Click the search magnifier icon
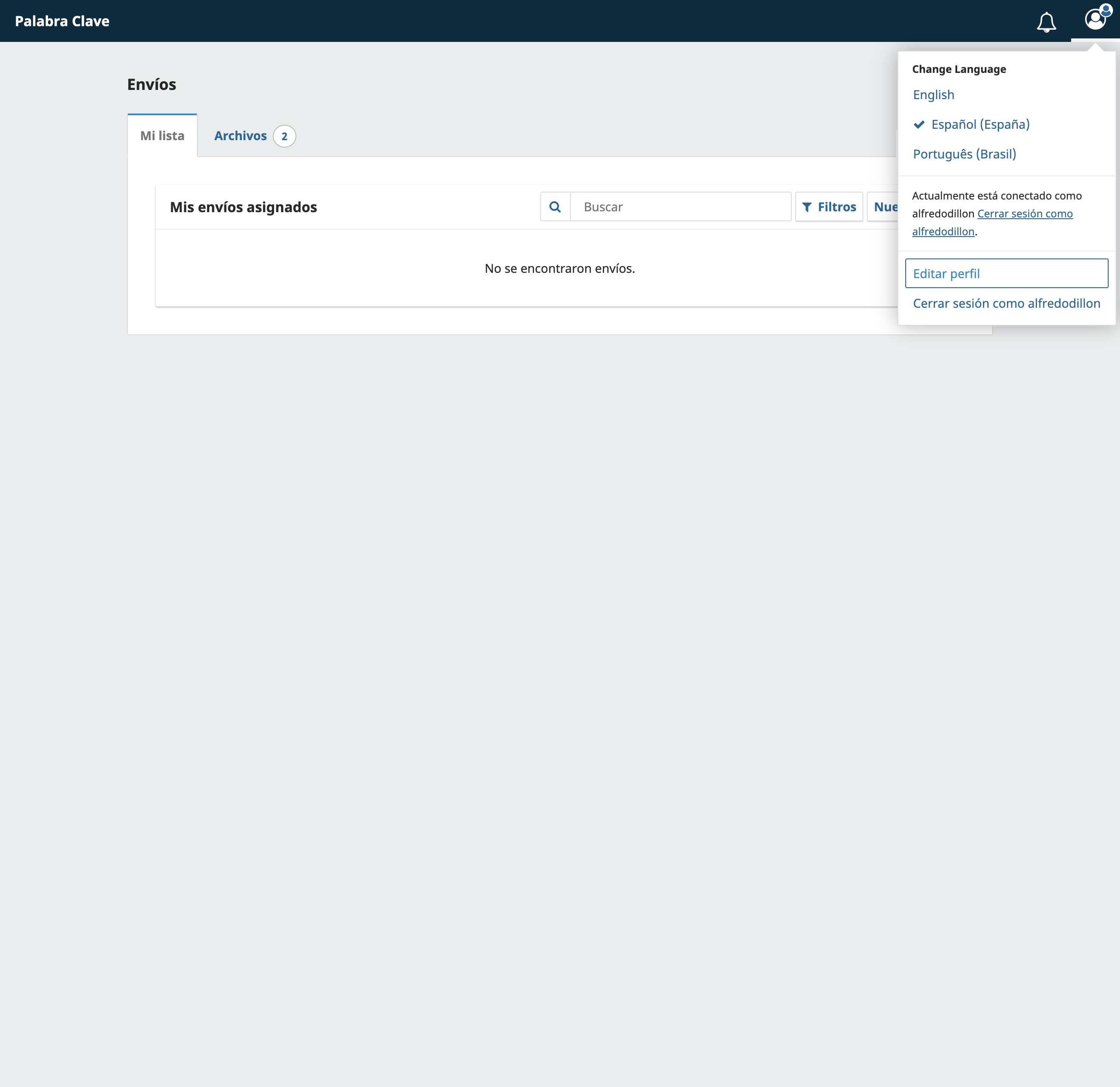The width and height of the screenshot is (1120, 1087). [x=555, y=207]
